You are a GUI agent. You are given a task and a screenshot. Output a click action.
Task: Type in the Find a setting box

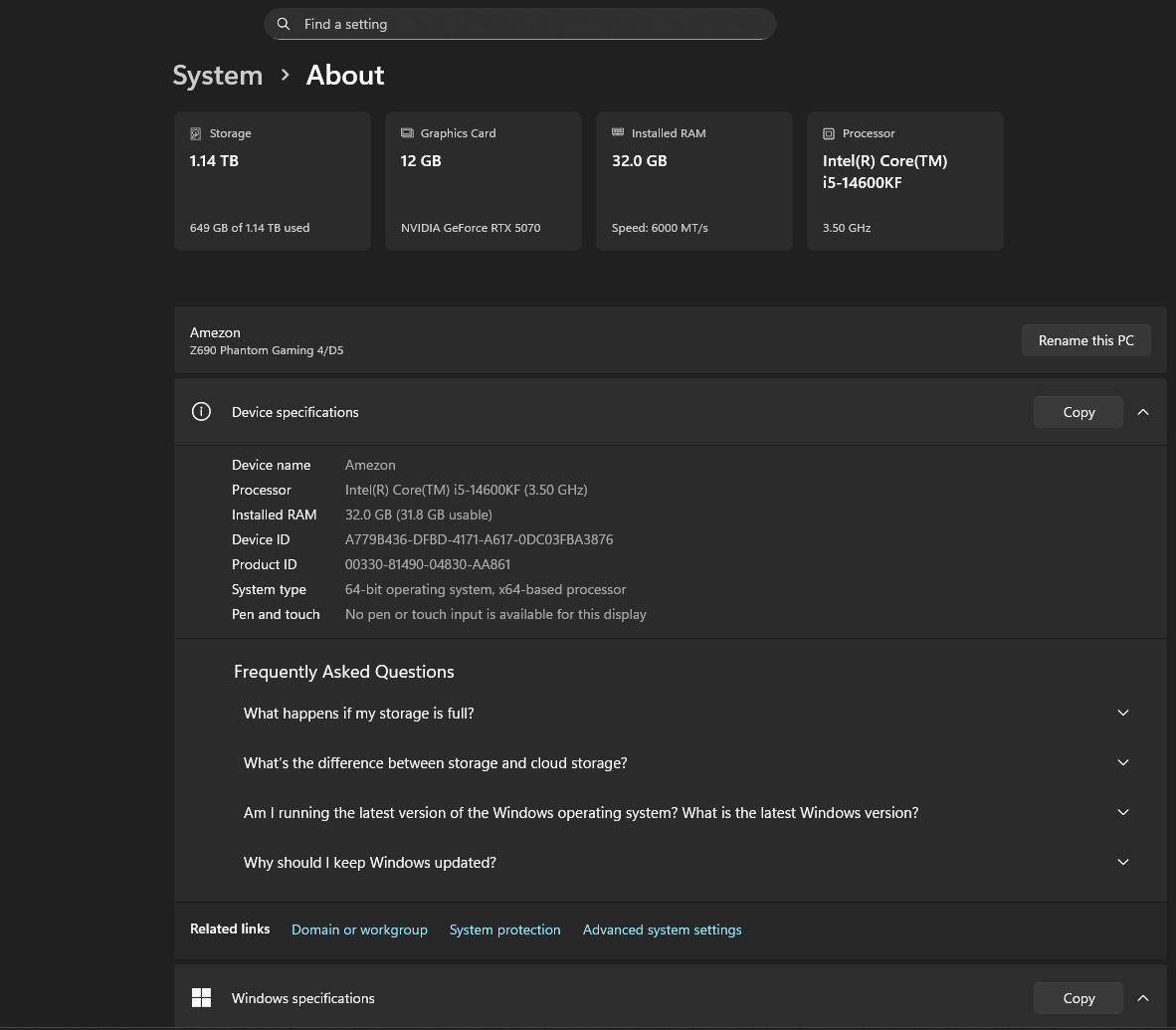pos(527,24)
